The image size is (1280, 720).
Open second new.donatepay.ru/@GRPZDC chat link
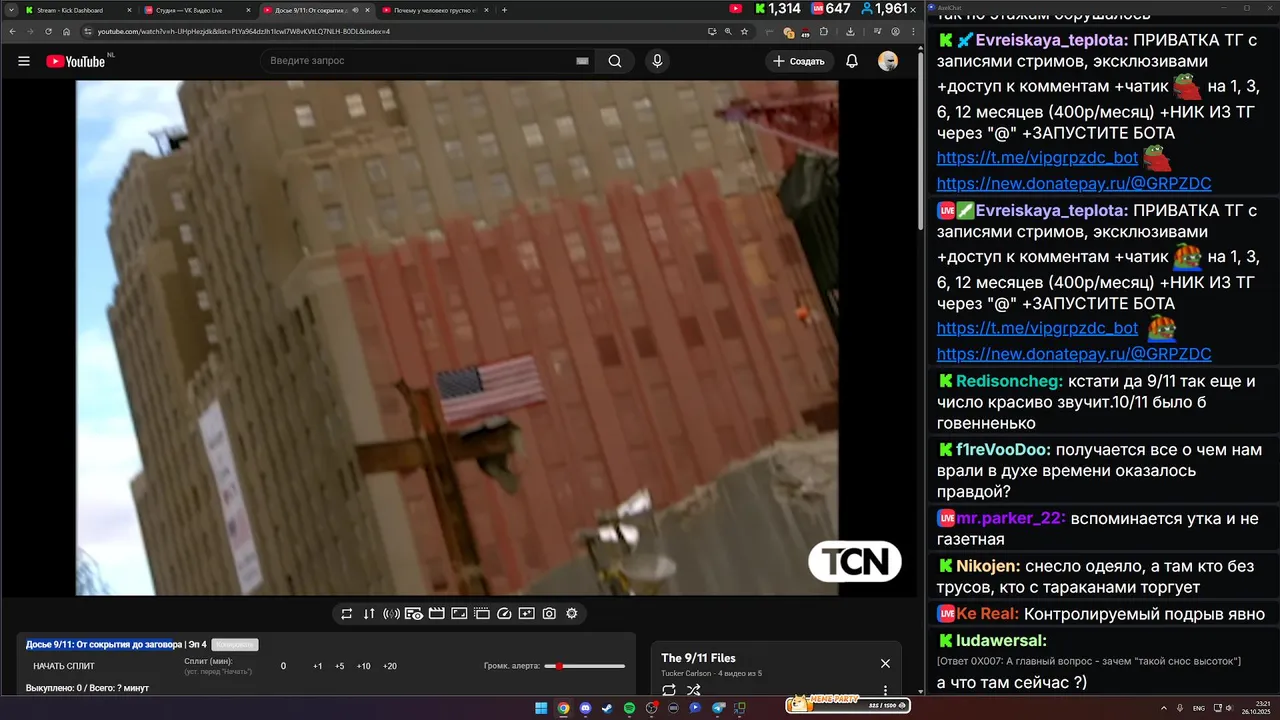tap(1074, 354)
